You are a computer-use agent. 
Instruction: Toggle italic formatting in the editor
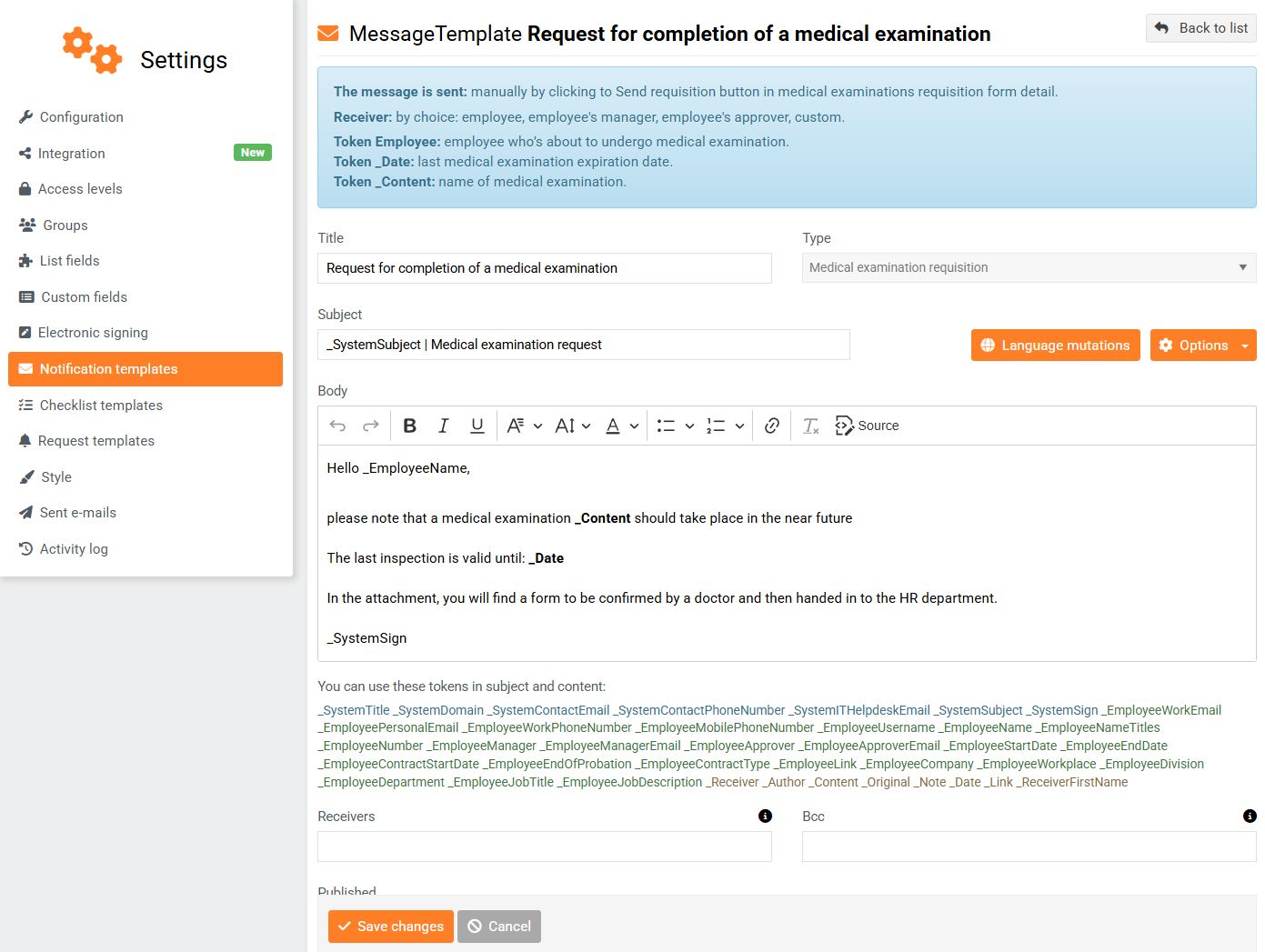(x=444, y=426)
